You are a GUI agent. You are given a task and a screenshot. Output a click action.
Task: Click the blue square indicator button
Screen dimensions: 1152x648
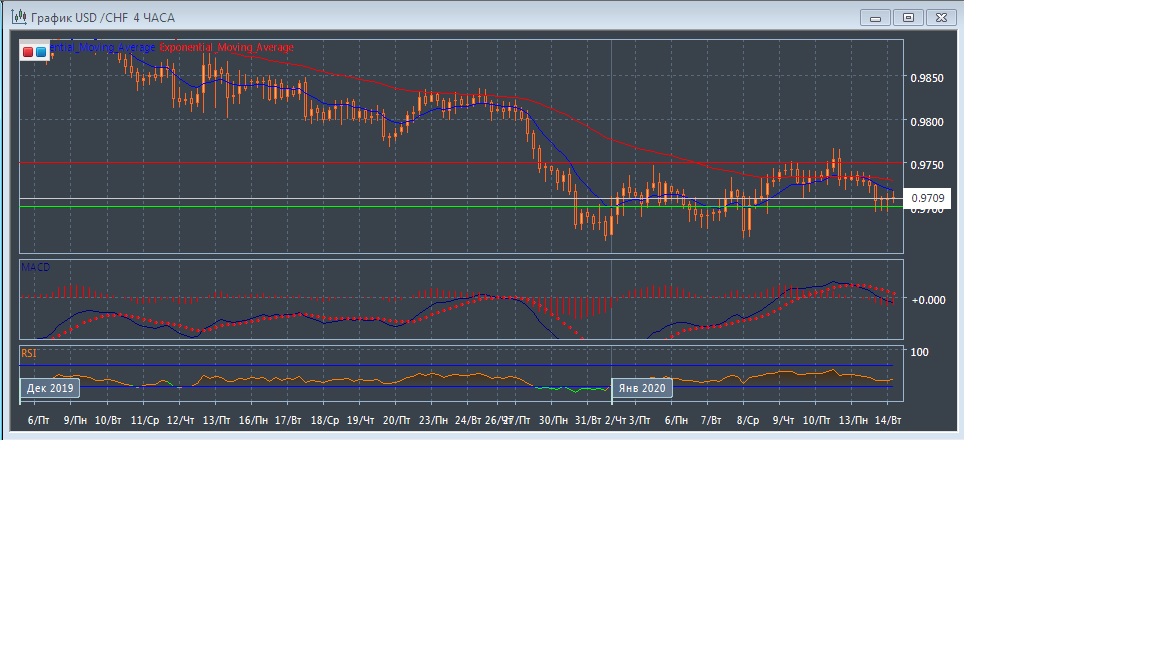point(41,51)
